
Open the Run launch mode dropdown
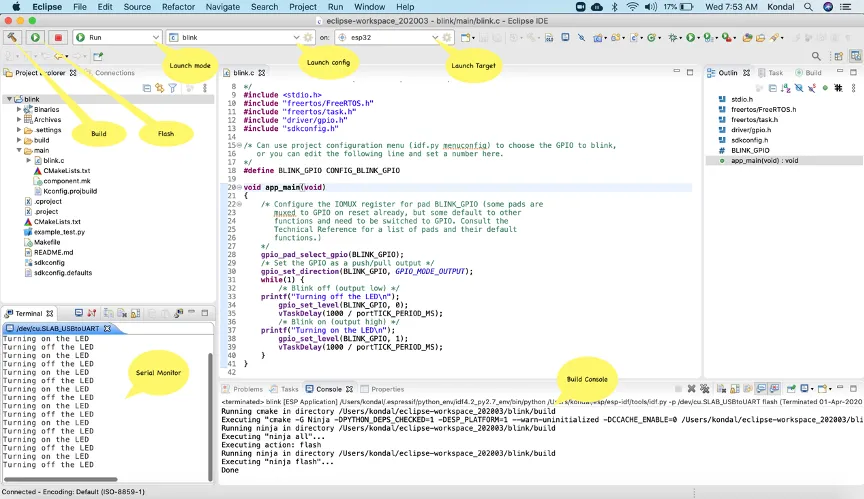156,37
